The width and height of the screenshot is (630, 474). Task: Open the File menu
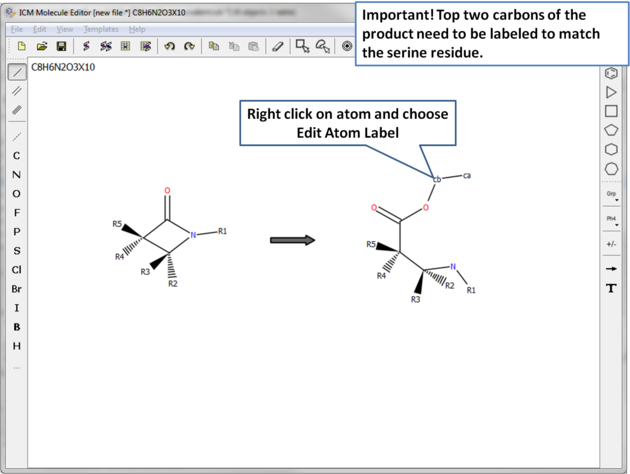point(17,29)
